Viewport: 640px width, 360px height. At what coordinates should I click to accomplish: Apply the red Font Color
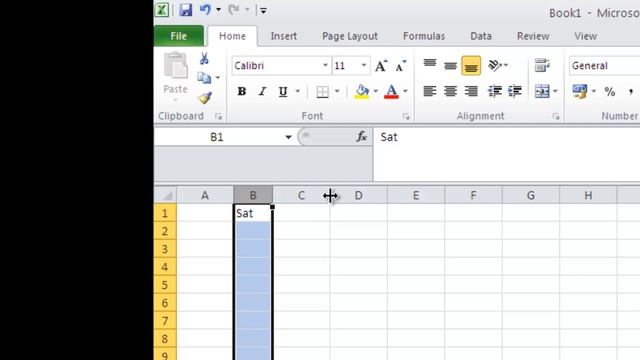(x=391, y=91)
